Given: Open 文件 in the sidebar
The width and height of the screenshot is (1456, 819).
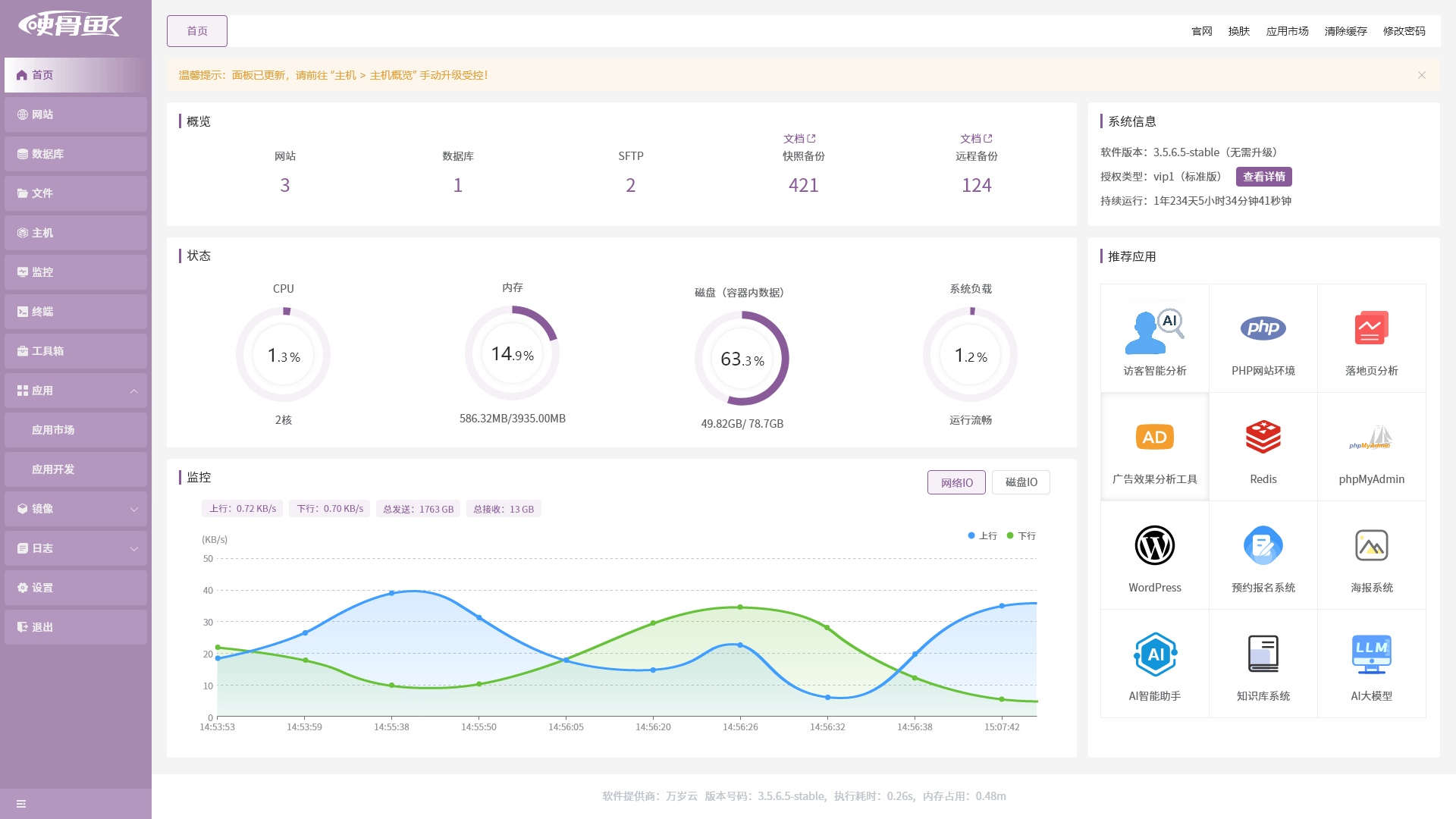Looking at the screenshot, I should click(76, 193).
